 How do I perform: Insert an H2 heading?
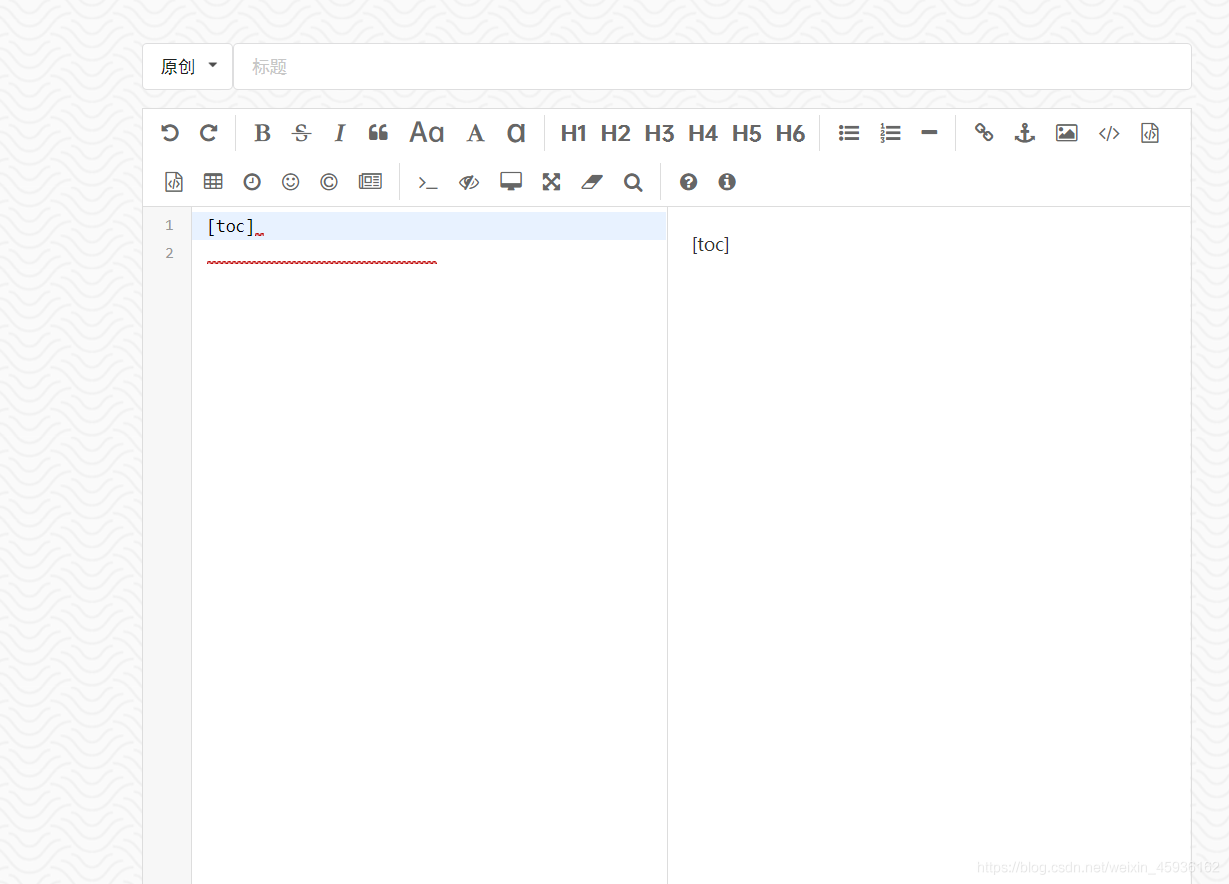tap(616, 133)
